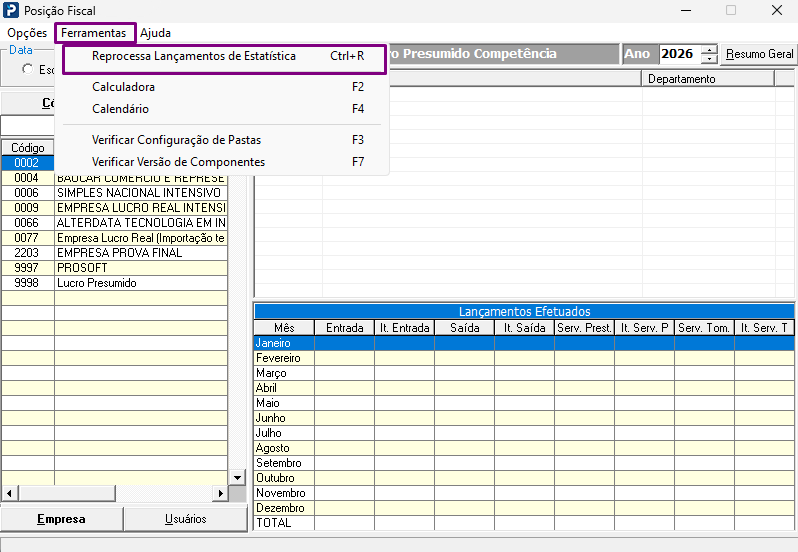Switch to the Usuários tab
This screenshot has height=552, width=798.
pyautogui.click(x=186, y=519)
